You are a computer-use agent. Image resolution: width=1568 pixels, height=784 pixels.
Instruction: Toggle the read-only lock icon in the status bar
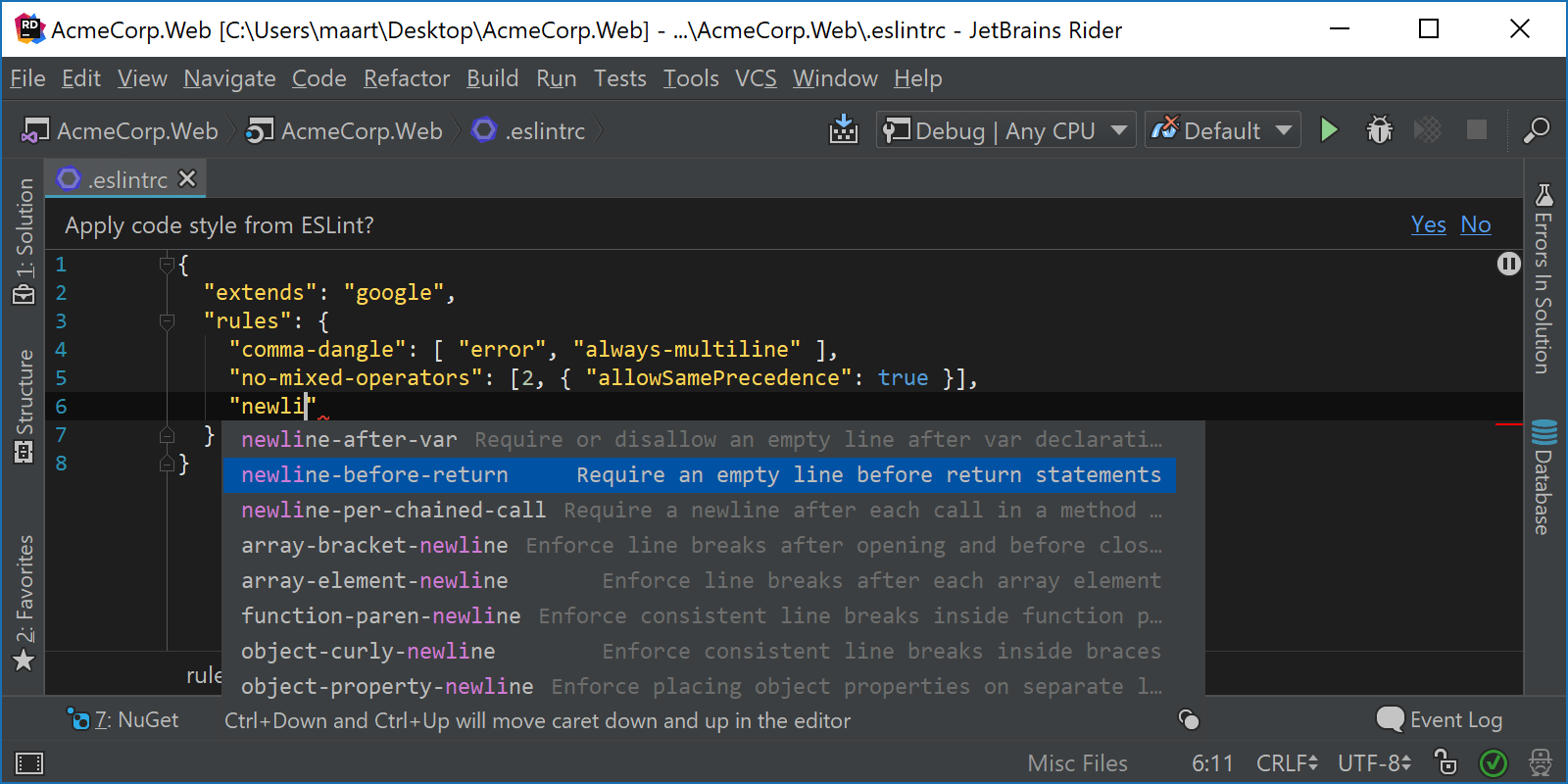(1445, 762)
